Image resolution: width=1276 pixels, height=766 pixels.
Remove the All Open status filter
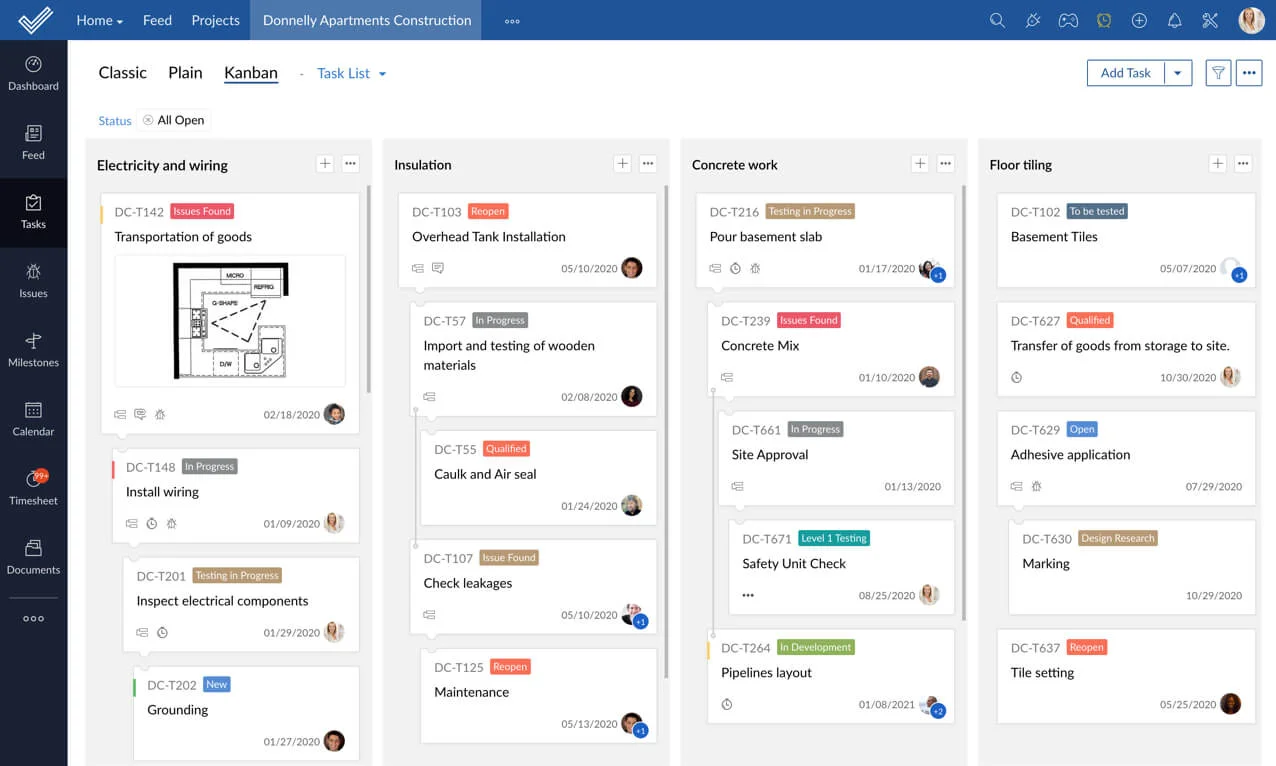[148, 120]
